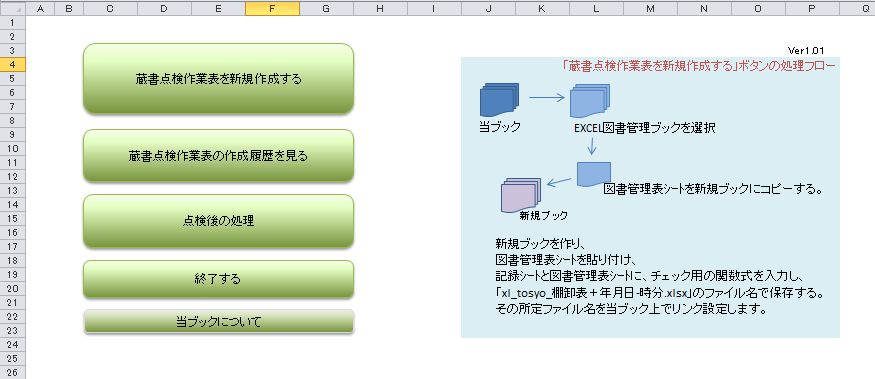
Task: Click the dark blue 当ブック stacked-sheets icon
Action: pos(499,100)
